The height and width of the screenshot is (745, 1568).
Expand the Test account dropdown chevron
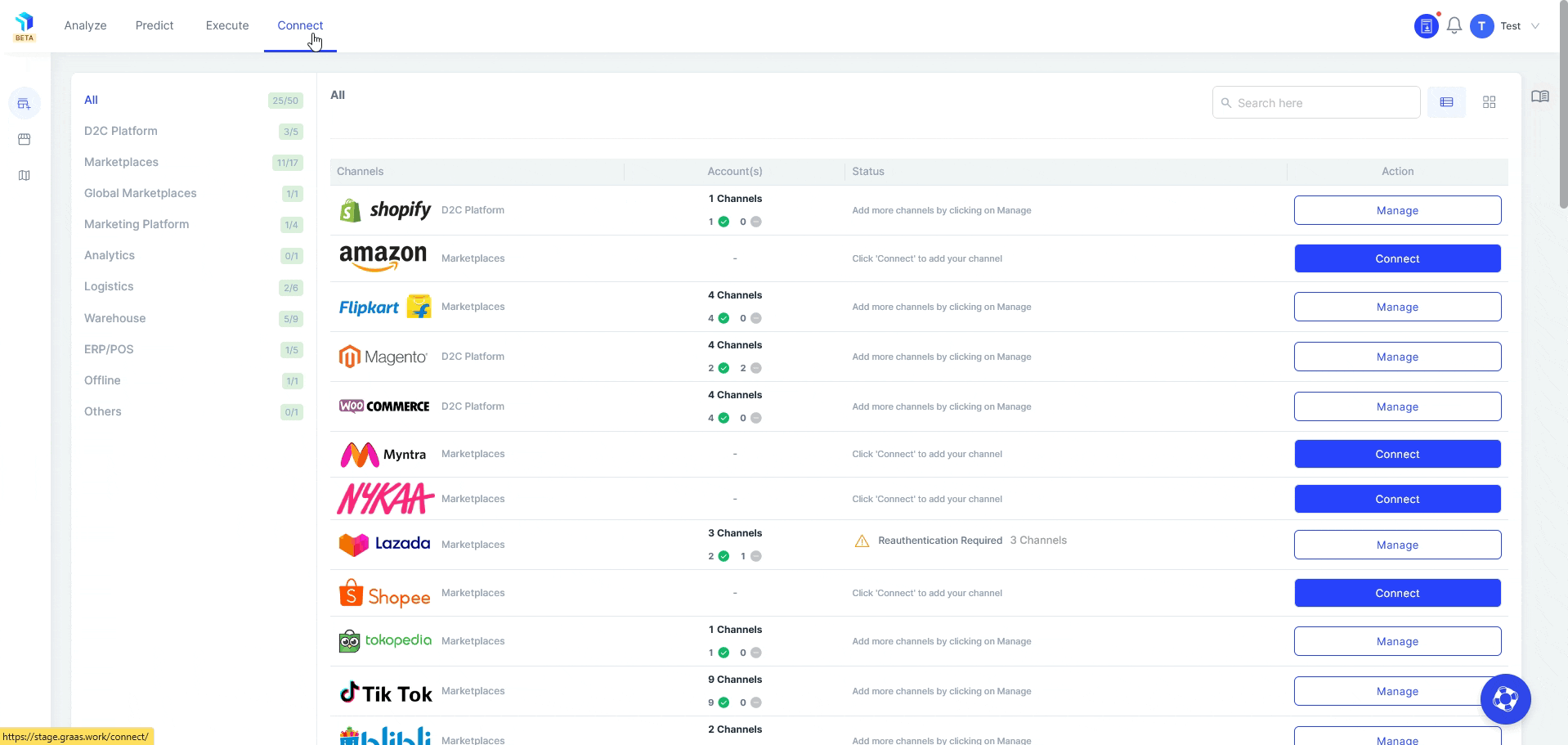tap(1535, 26)
